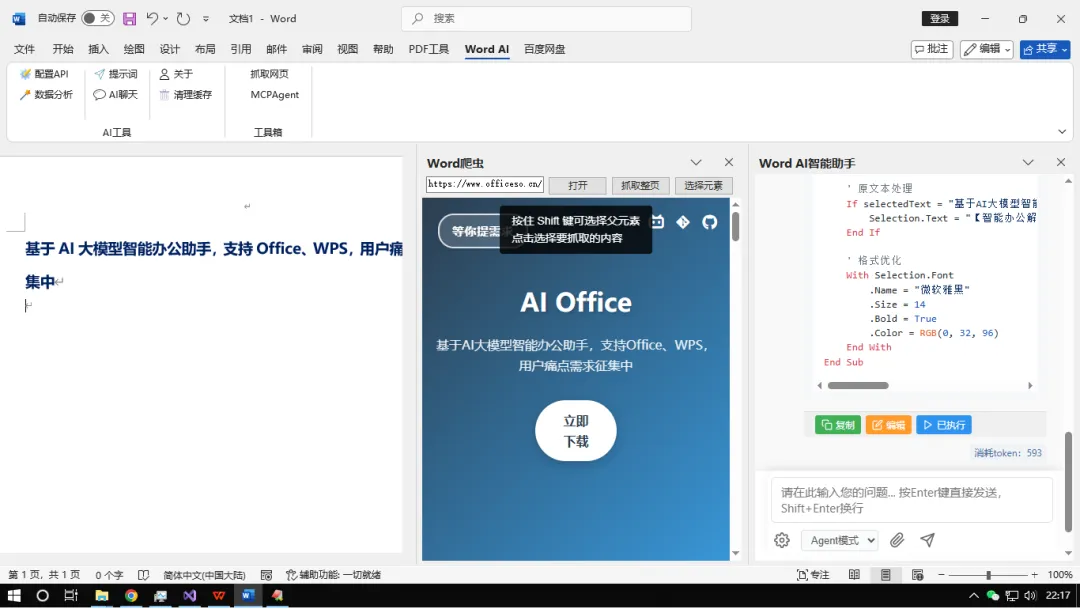Open the MCPAgent tool
The height and width of the screenshot is (609, 1080).
click(274, 94)
